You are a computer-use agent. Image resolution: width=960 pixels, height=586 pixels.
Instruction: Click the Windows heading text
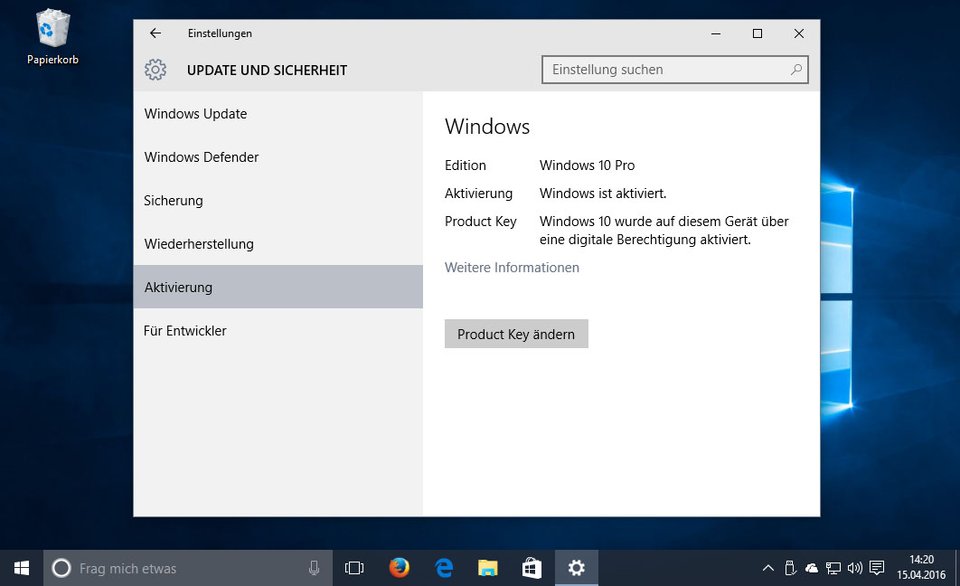click(487, 127)
